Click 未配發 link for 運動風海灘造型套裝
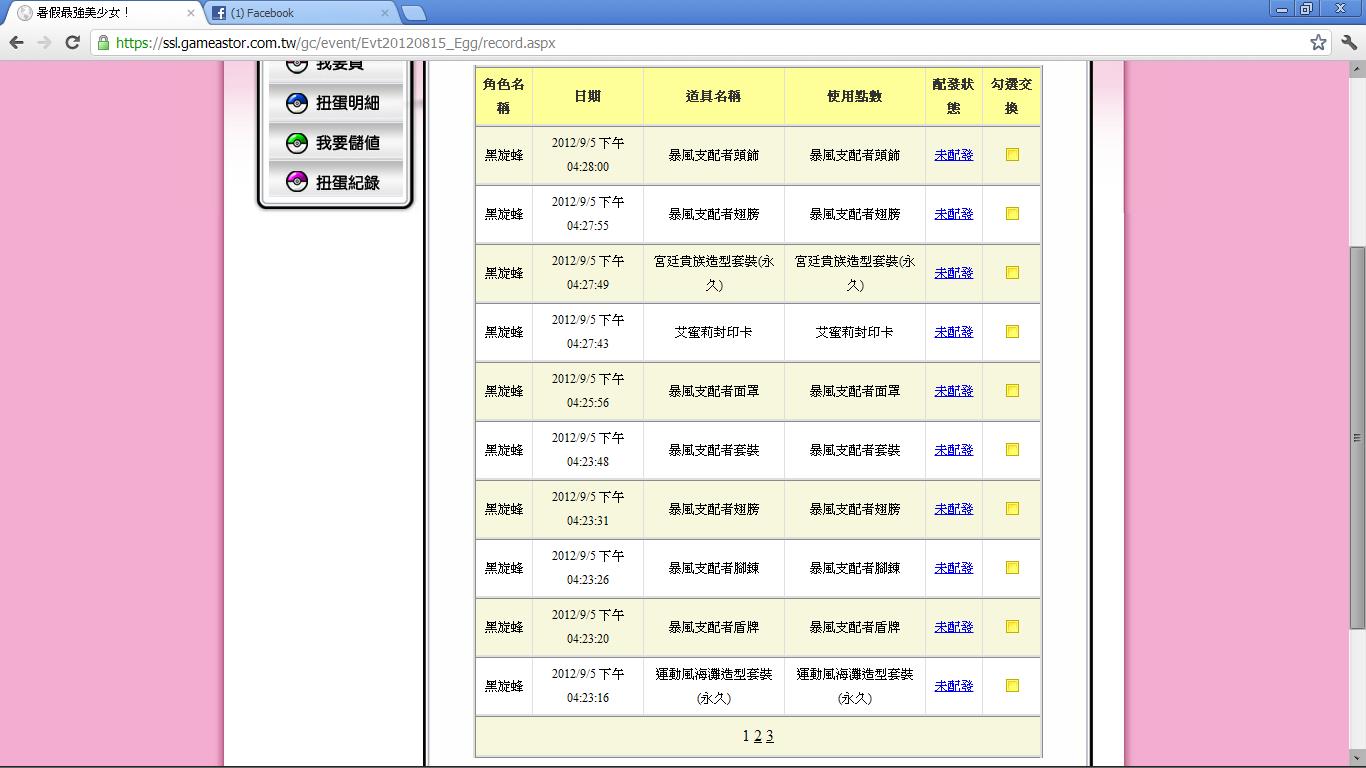 953,686
